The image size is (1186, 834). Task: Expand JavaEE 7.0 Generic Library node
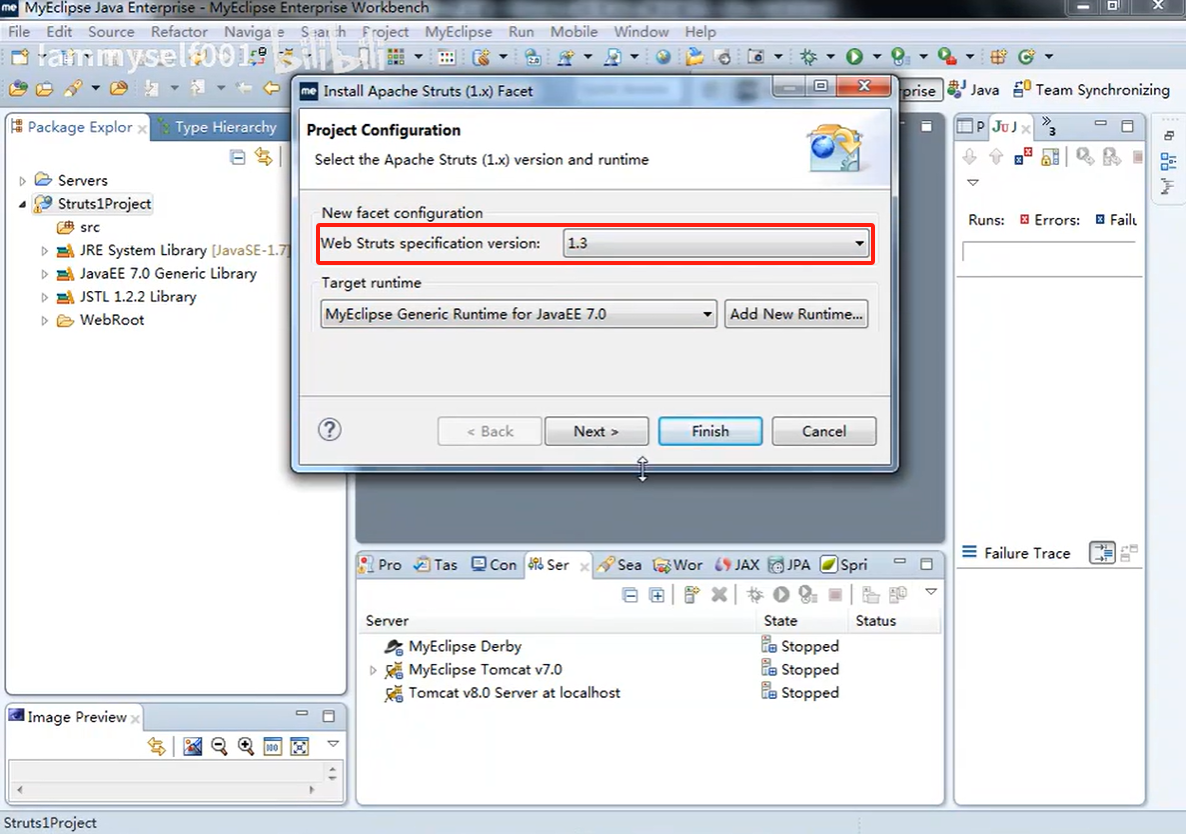point(44,274)
